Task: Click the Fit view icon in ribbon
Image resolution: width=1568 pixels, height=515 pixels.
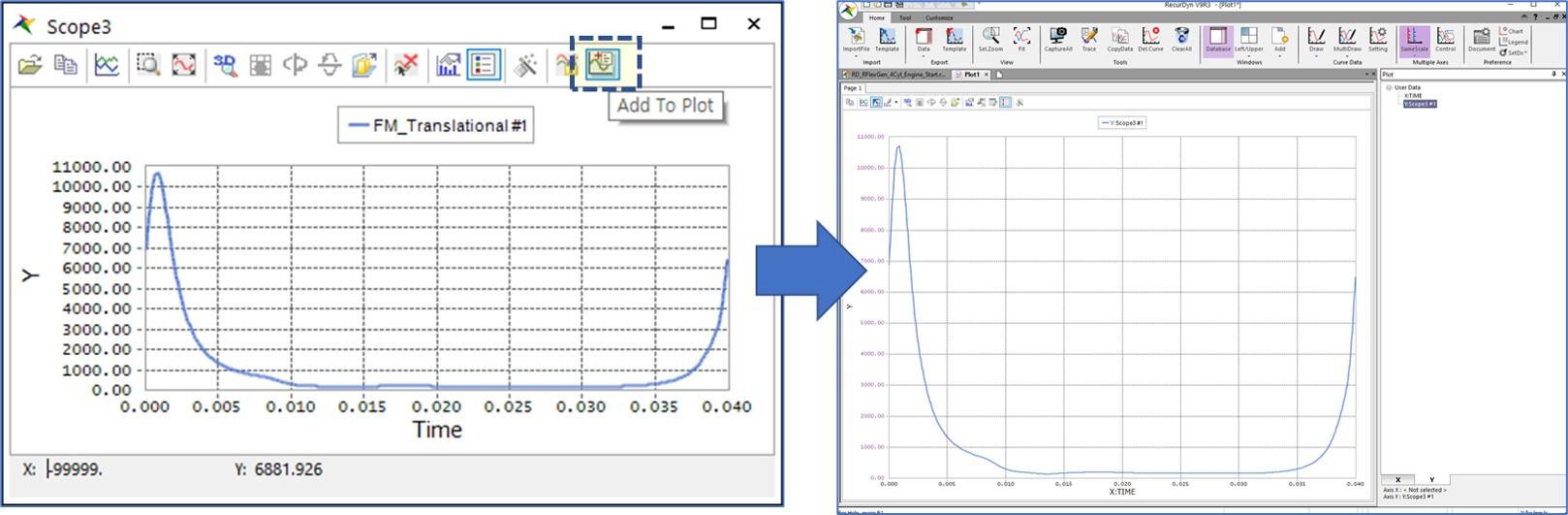Action: (1021, 39)
